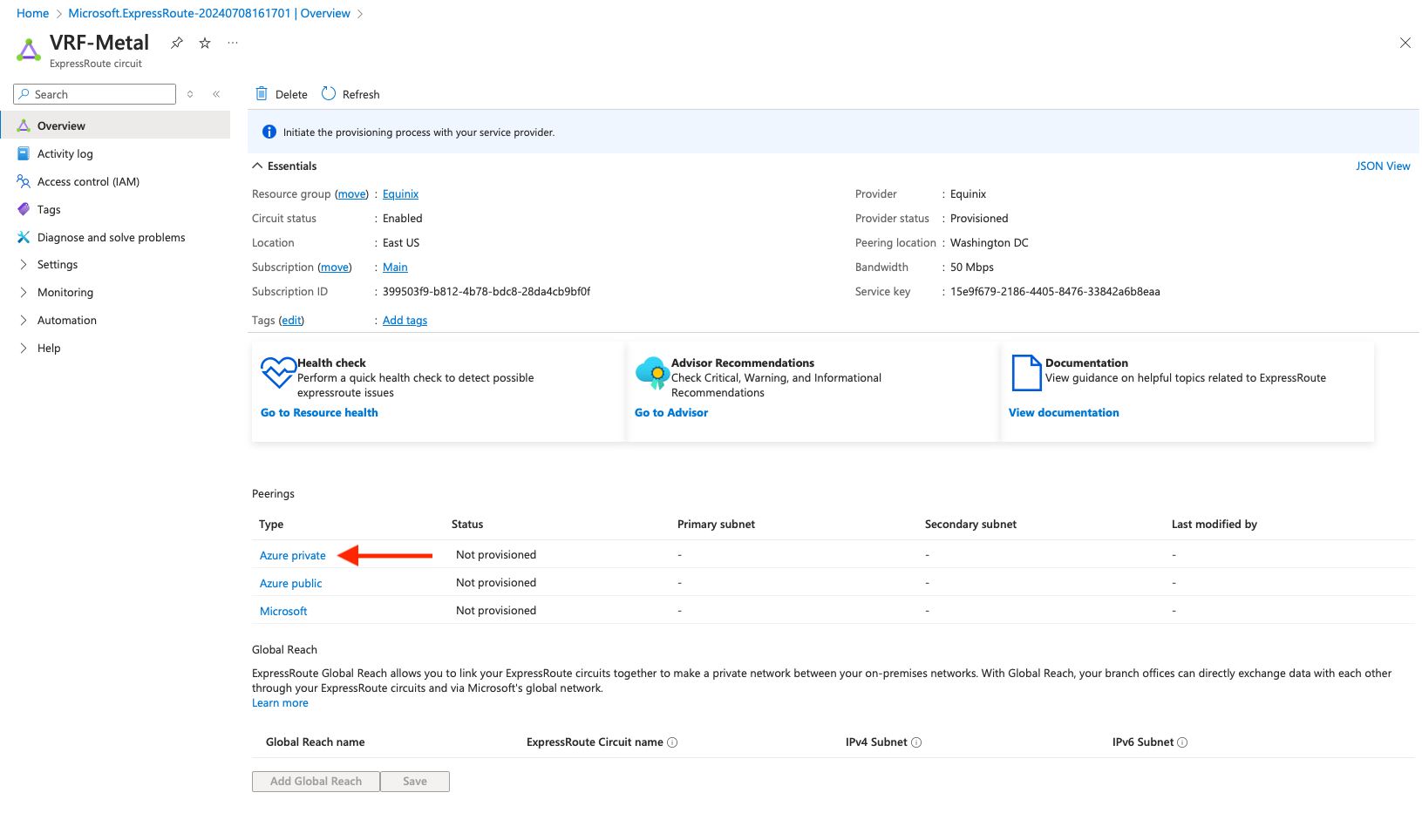The width and height of the screenshot is (1422, 840).
Task: Open the more options ellipsis menu
Action: [233, 43]
